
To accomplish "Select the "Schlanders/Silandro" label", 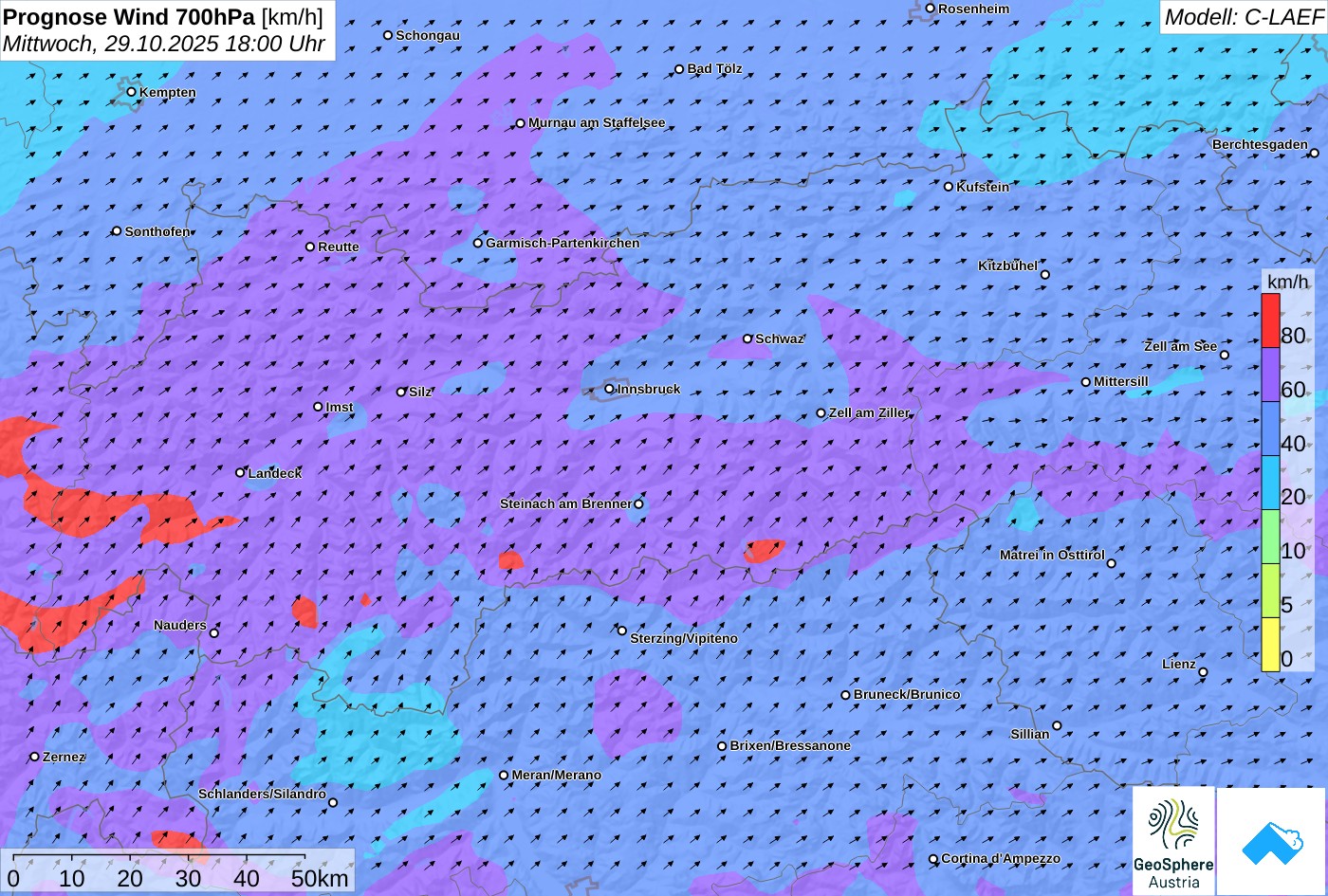I will click(262, 795).
